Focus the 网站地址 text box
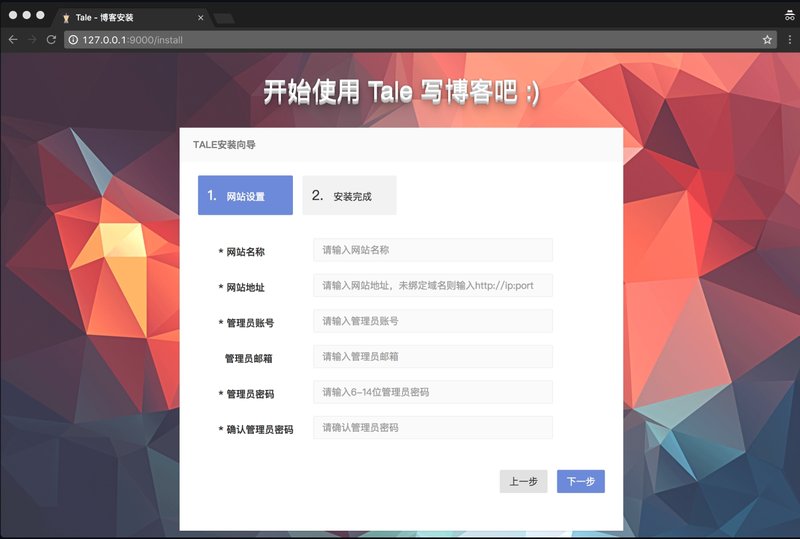Screen dimensions: 800x539 432,286
